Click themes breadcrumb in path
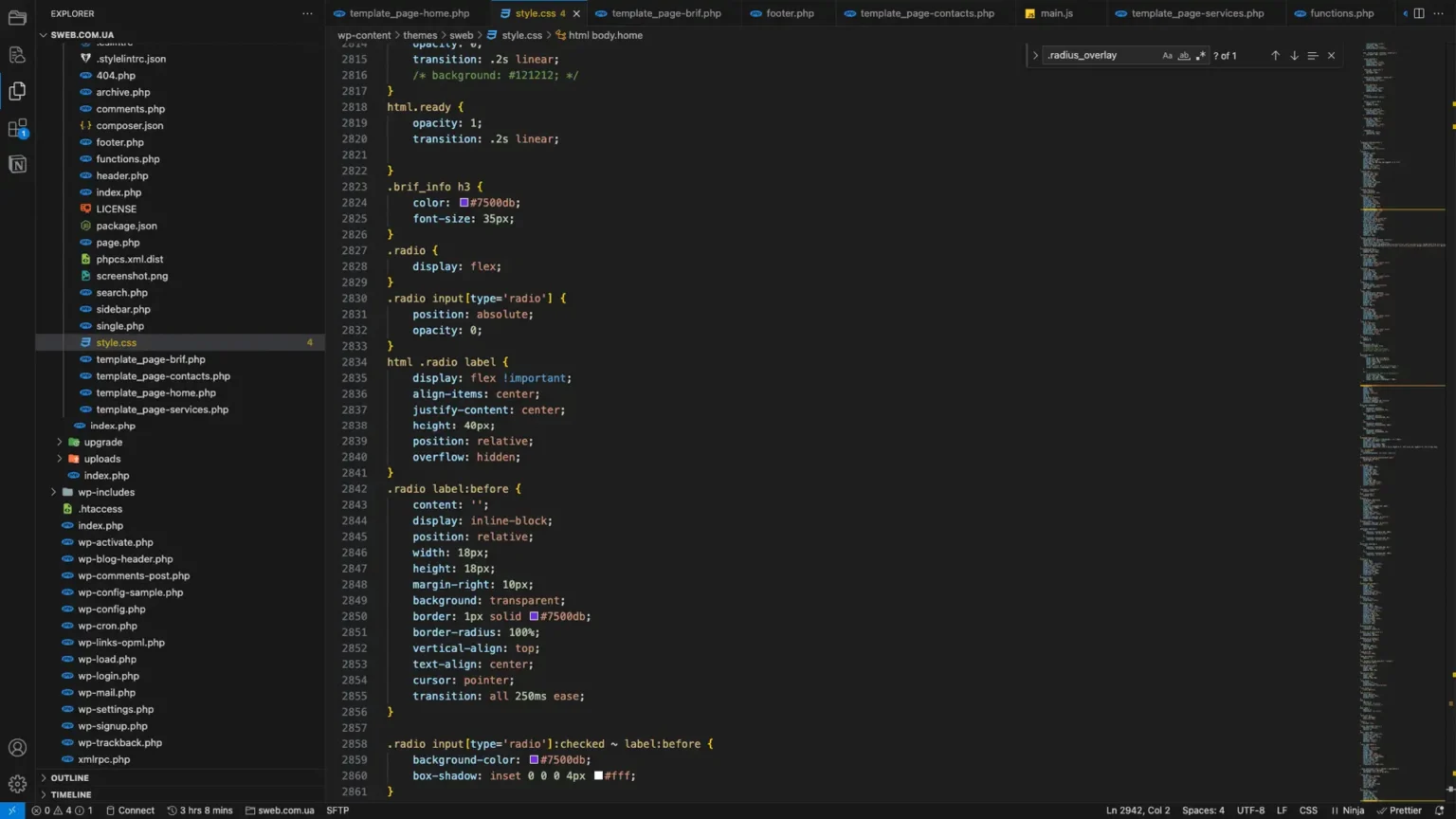1456x819 pixels. point(420,35)
